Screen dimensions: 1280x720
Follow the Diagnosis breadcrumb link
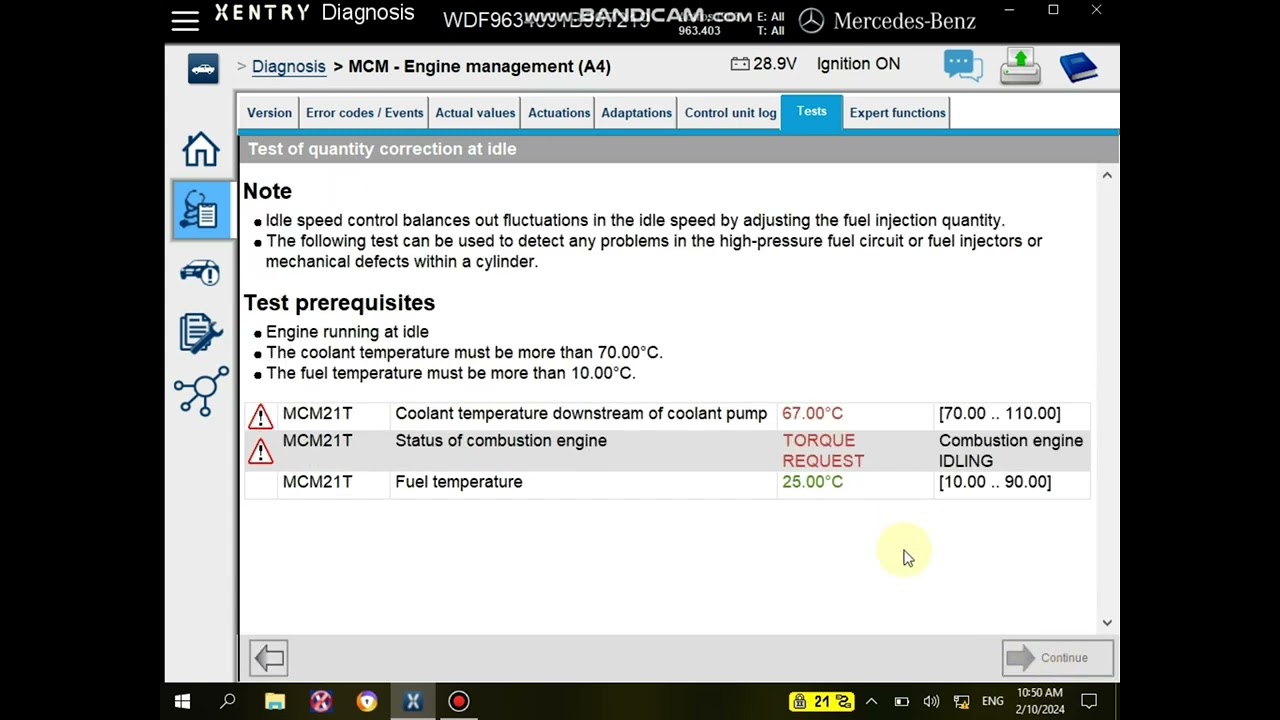(289, 66)
